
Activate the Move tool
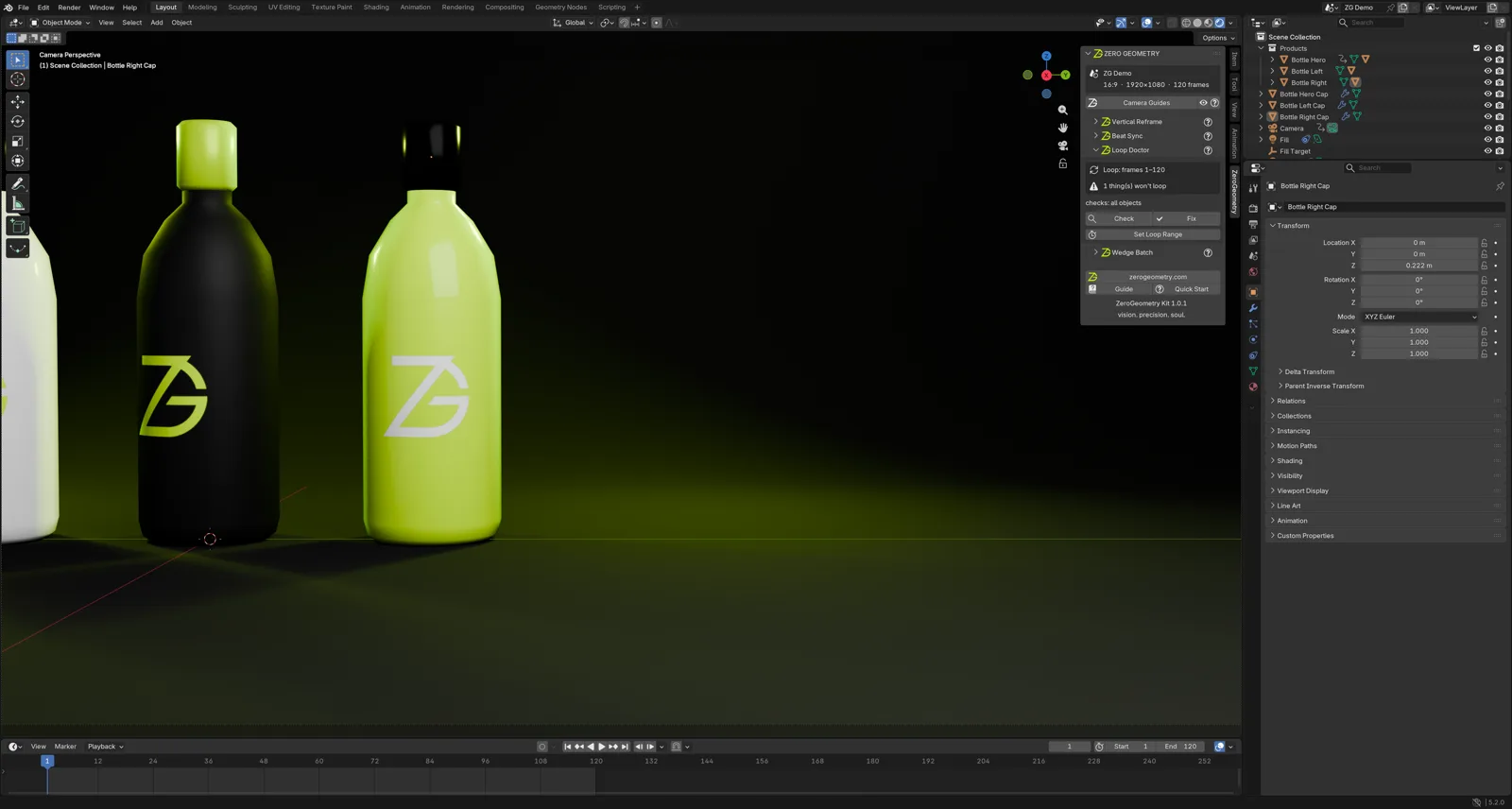(x=17, y=101)
